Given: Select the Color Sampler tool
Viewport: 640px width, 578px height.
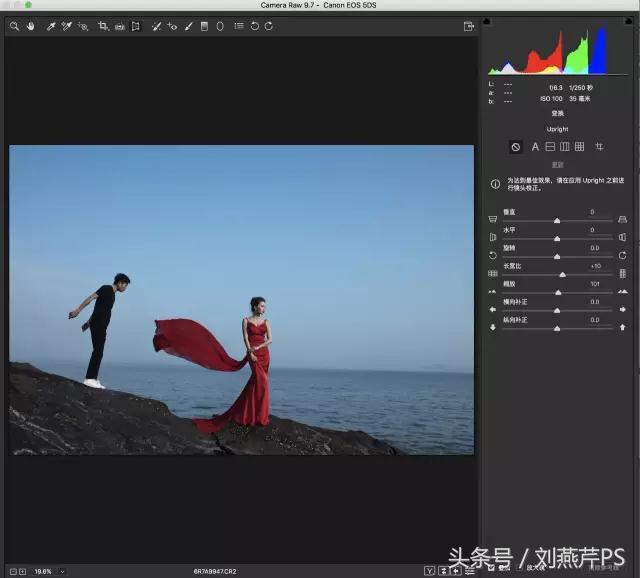Looking at the screenshot, I should pos(67,27).
